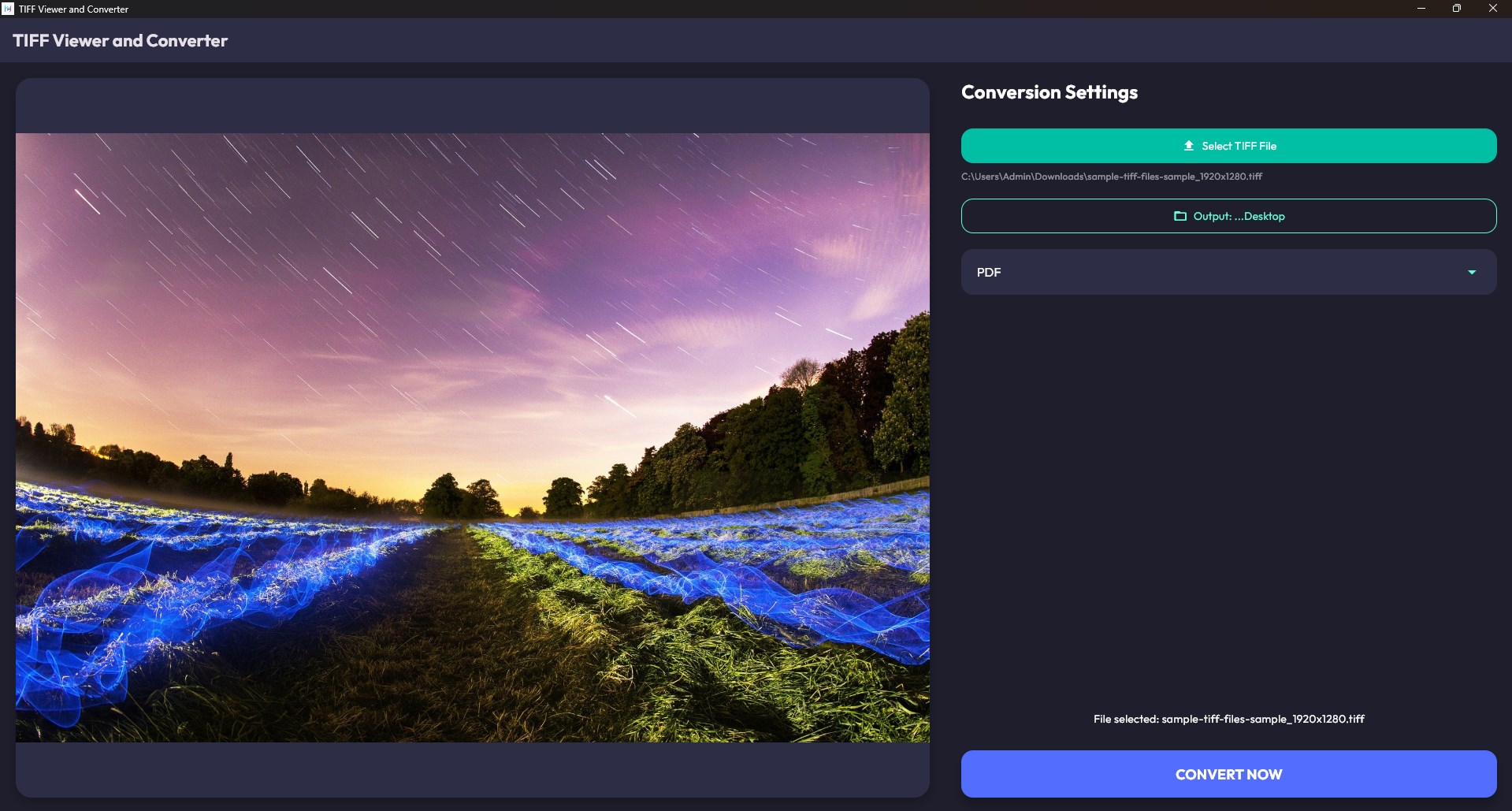This screenshot has width=1512, height=811.
Task: Select a new TIFF file to open
Action: tap(1227, 145)
